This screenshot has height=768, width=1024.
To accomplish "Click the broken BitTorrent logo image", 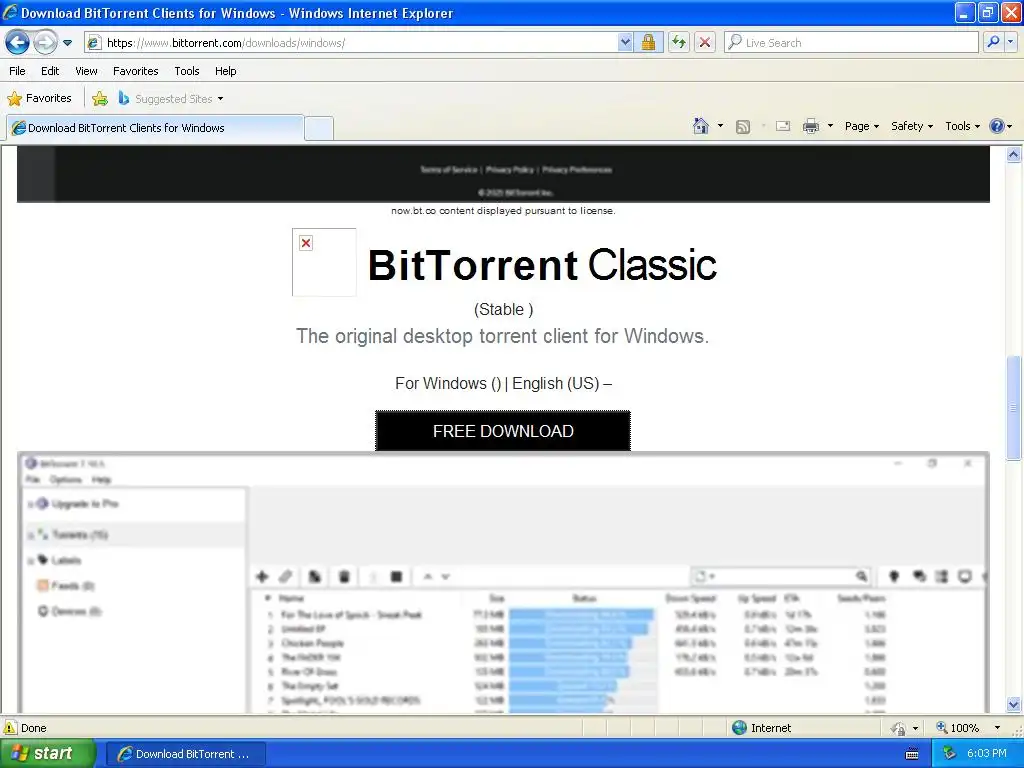I will [x=324, y=263].
